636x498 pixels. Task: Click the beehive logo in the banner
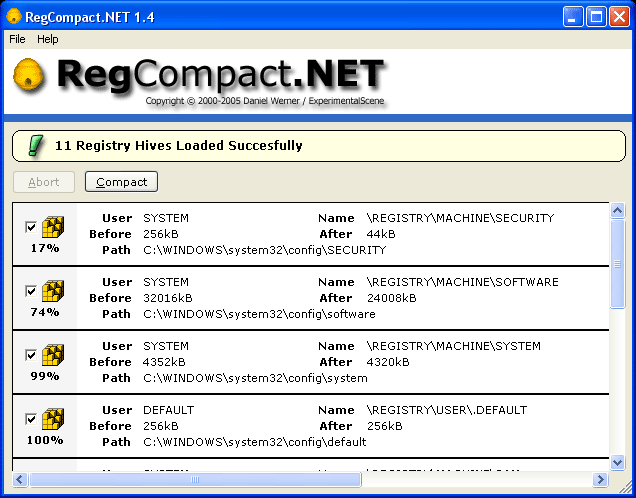28,75
